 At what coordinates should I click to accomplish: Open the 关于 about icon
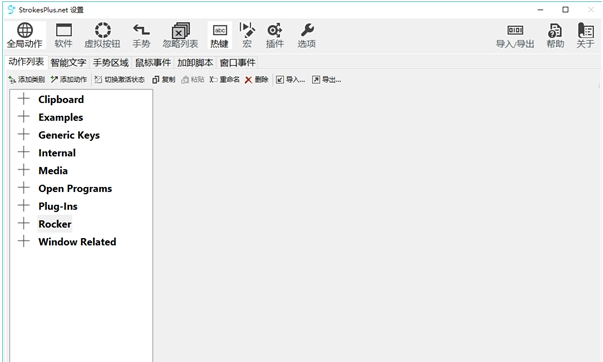coord(585,35)
